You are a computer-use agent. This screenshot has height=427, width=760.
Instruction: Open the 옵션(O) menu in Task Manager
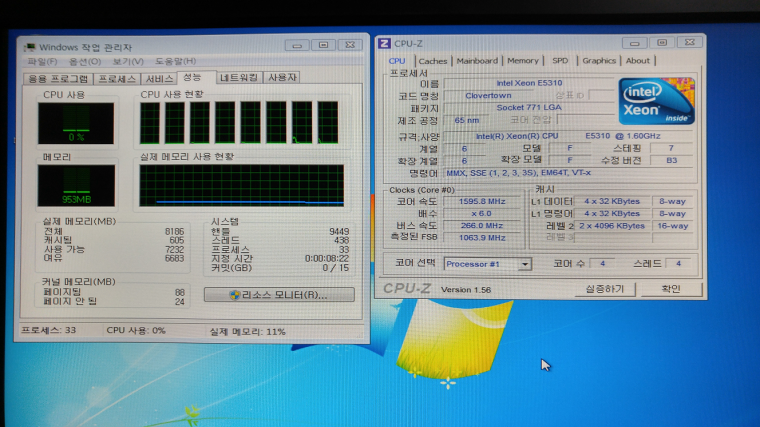[x=85, y=62]
